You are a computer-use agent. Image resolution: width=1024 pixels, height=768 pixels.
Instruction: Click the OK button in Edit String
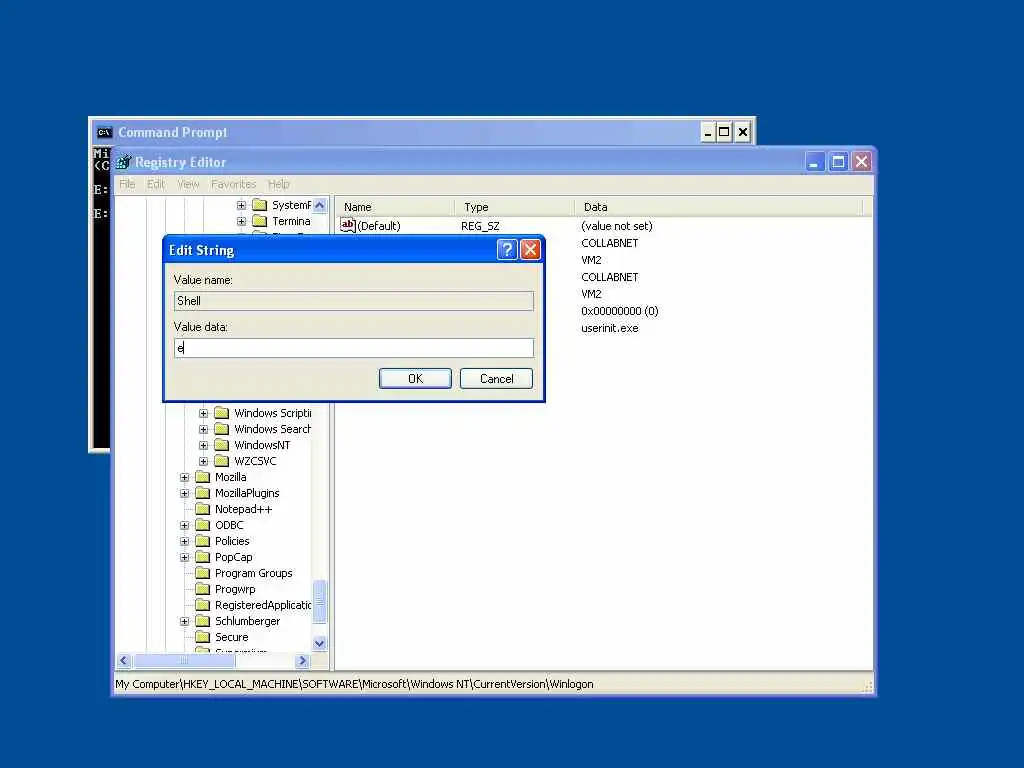point(415,379)
